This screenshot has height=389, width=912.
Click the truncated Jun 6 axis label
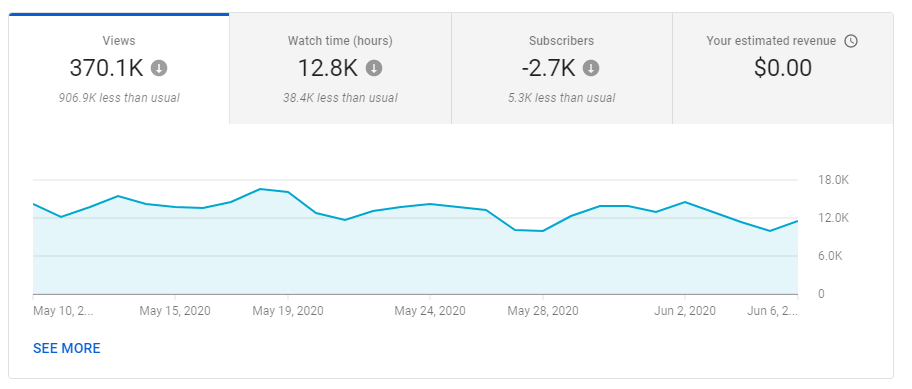[x=772, y=311]
